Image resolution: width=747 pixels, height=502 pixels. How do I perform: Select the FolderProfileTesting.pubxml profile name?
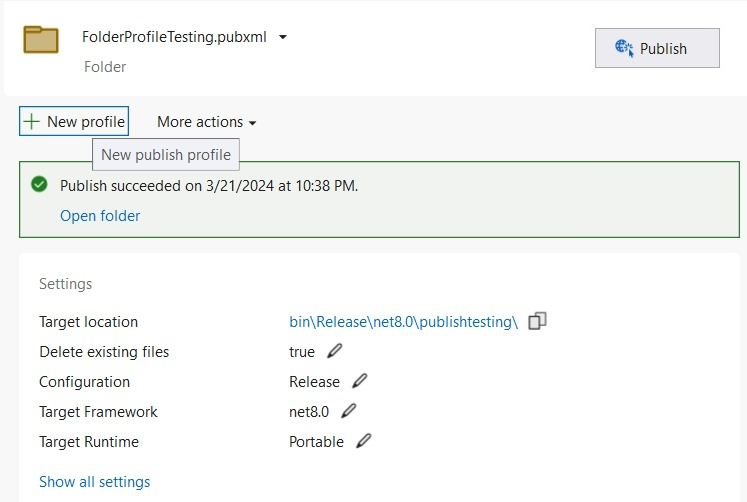pyautogui.click(x=174, y=37)
